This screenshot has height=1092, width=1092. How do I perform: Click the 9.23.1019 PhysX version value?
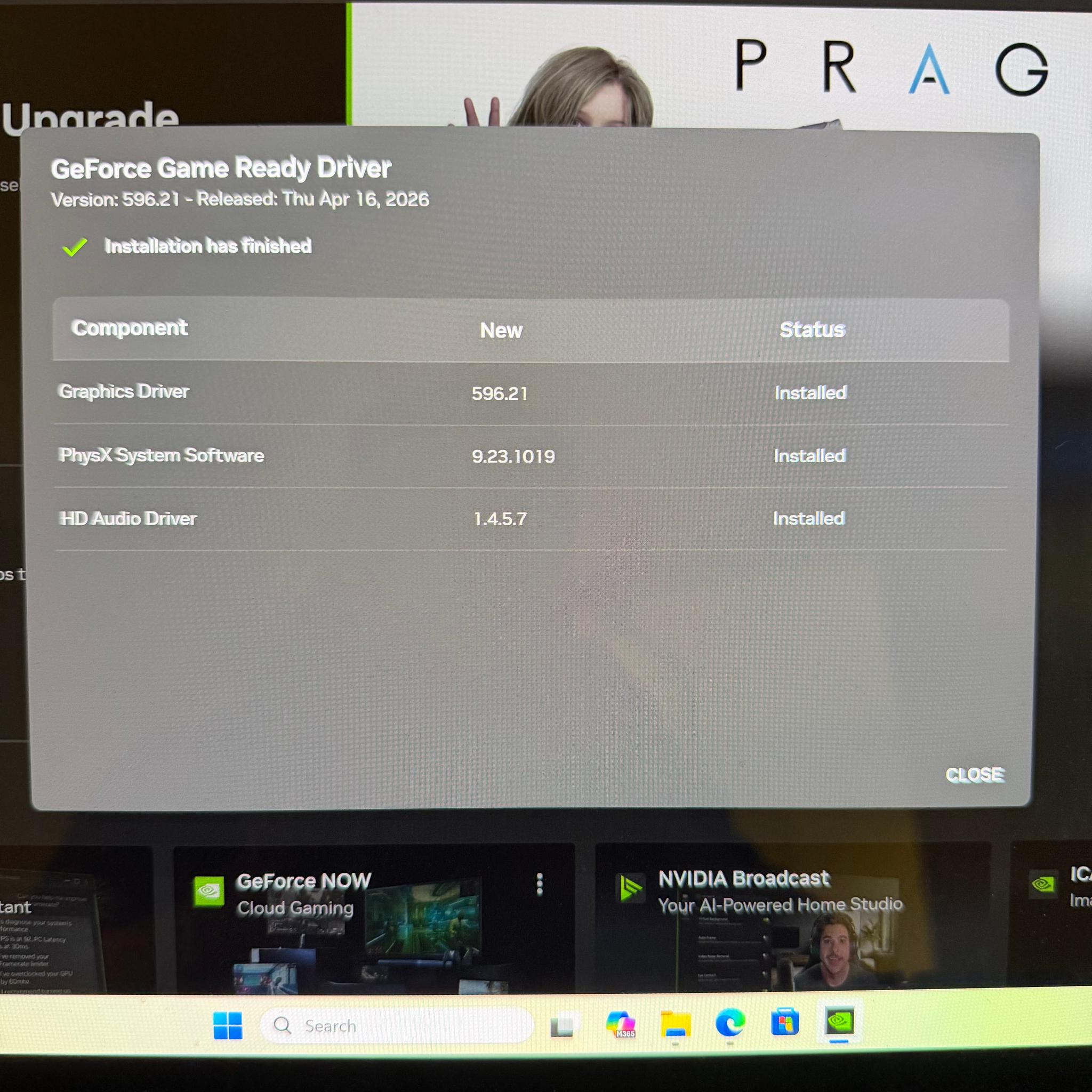513,456
